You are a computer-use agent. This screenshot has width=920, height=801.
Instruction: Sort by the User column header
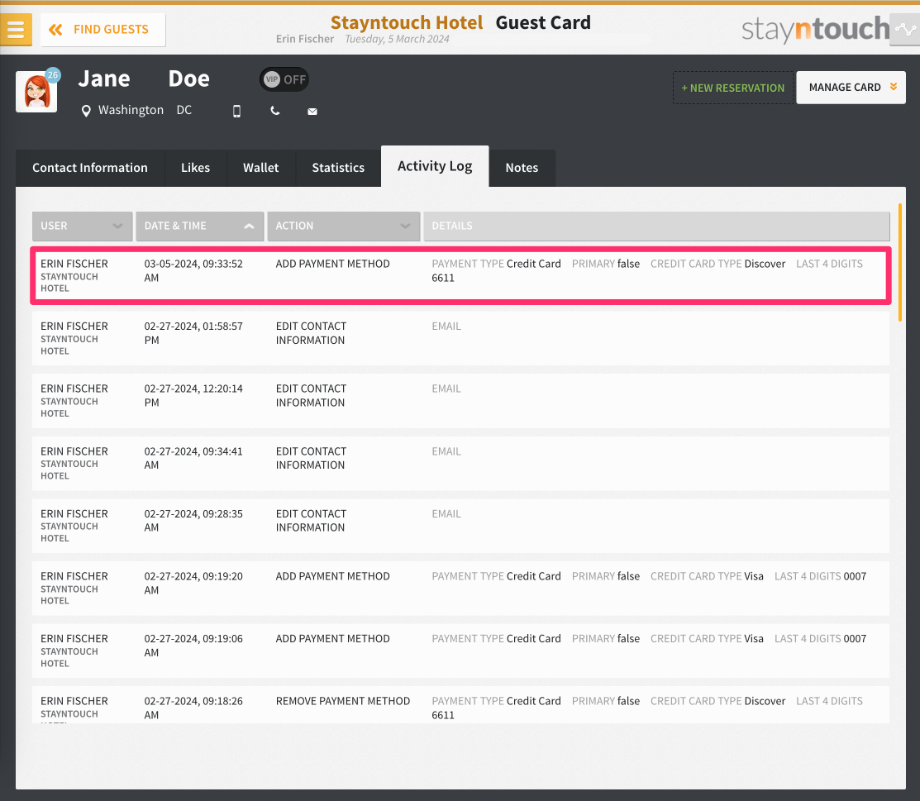pos(82,226)
